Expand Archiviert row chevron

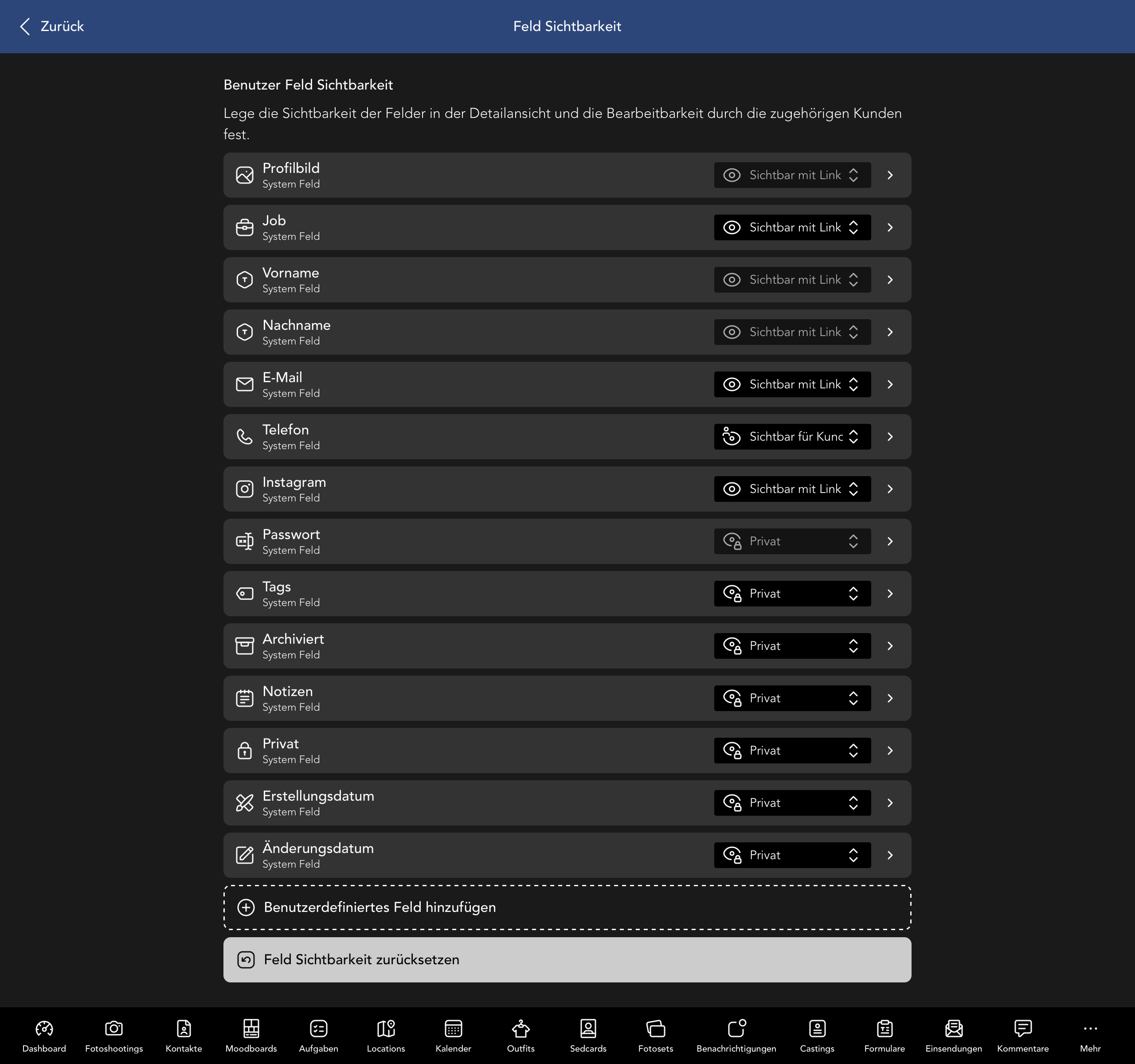(889, 645)
